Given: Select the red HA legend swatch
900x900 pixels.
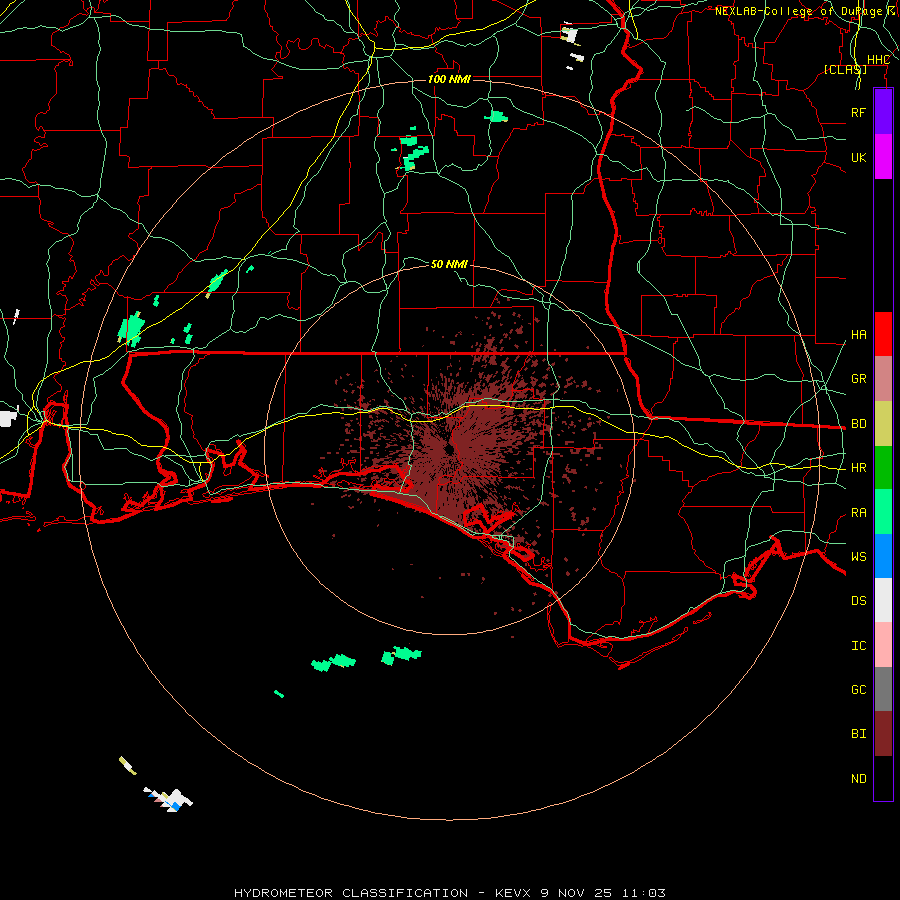Looking at the screenshot, I should (883, 334).
